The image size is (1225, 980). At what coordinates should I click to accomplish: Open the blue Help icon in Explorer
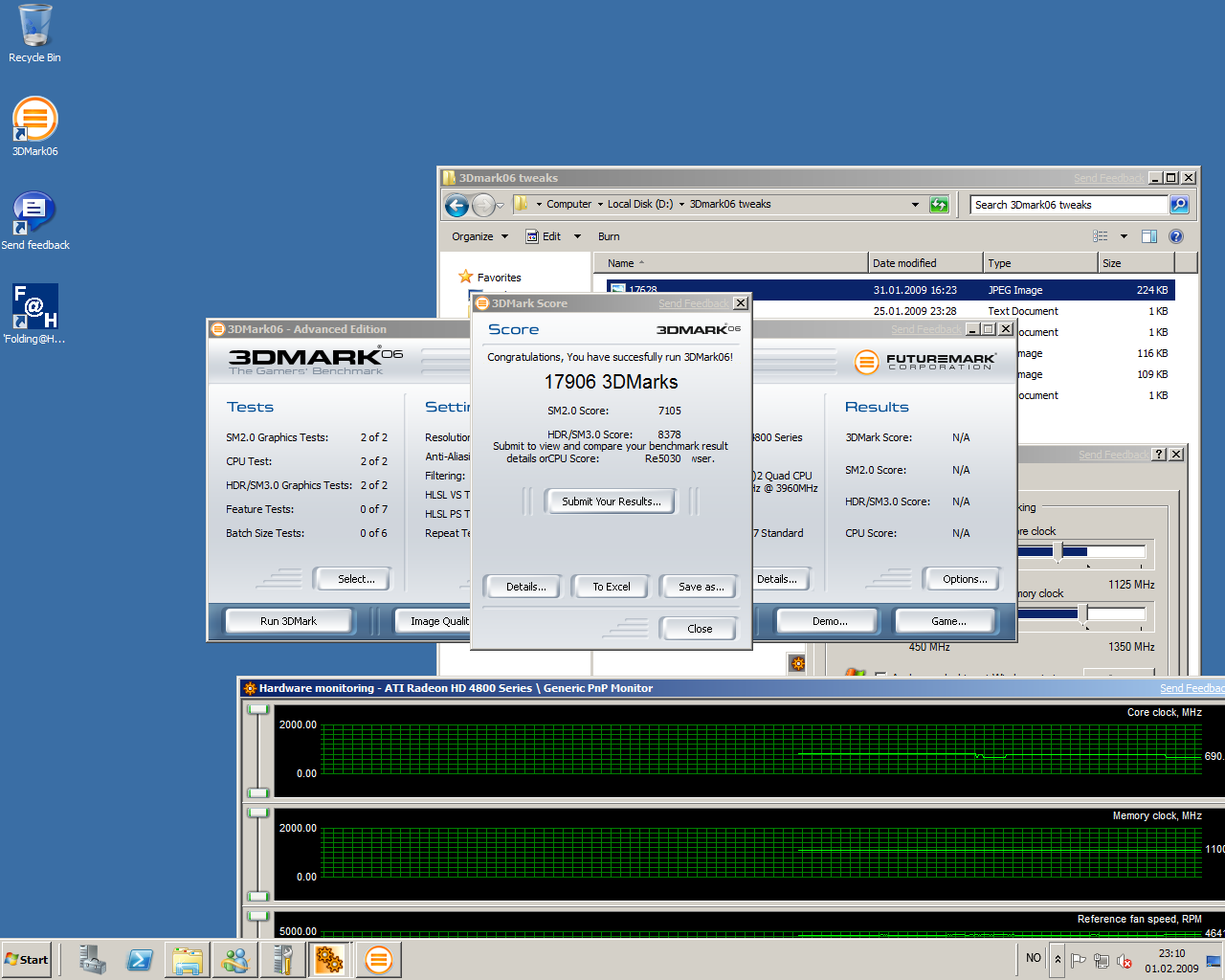pyautogui.click(x=1176, y=236)
